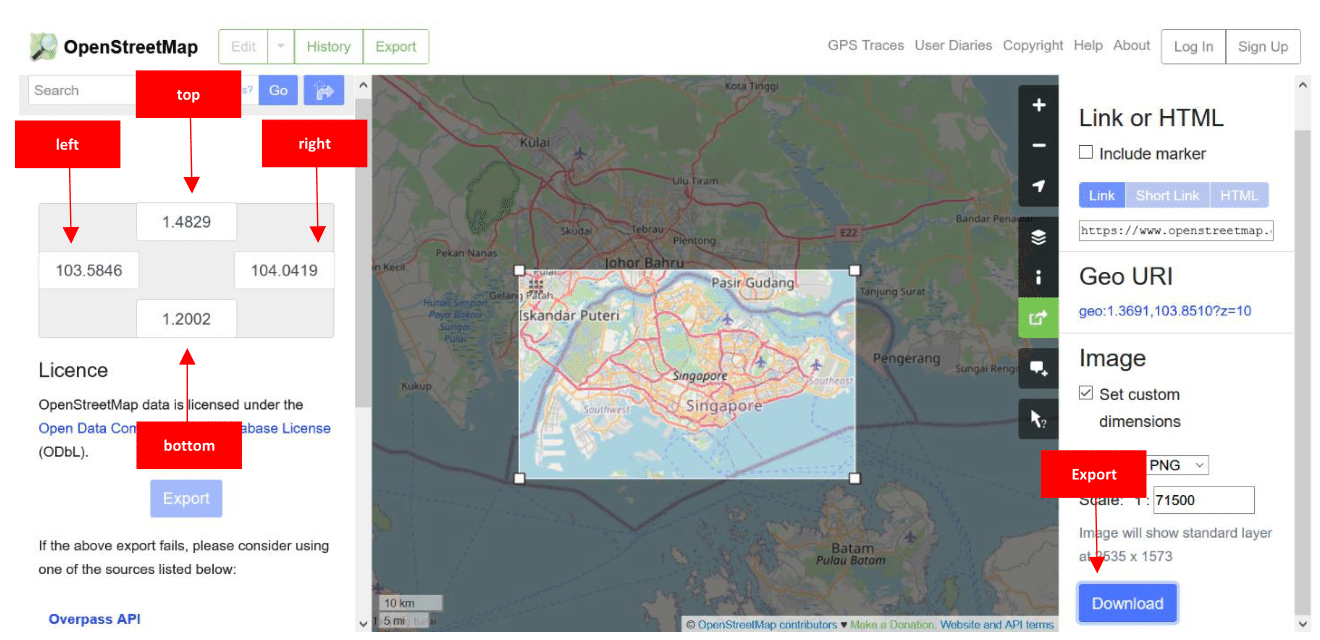Open the PNG format dropdown
This screenshot has width=1320, height=640.
1177,465
